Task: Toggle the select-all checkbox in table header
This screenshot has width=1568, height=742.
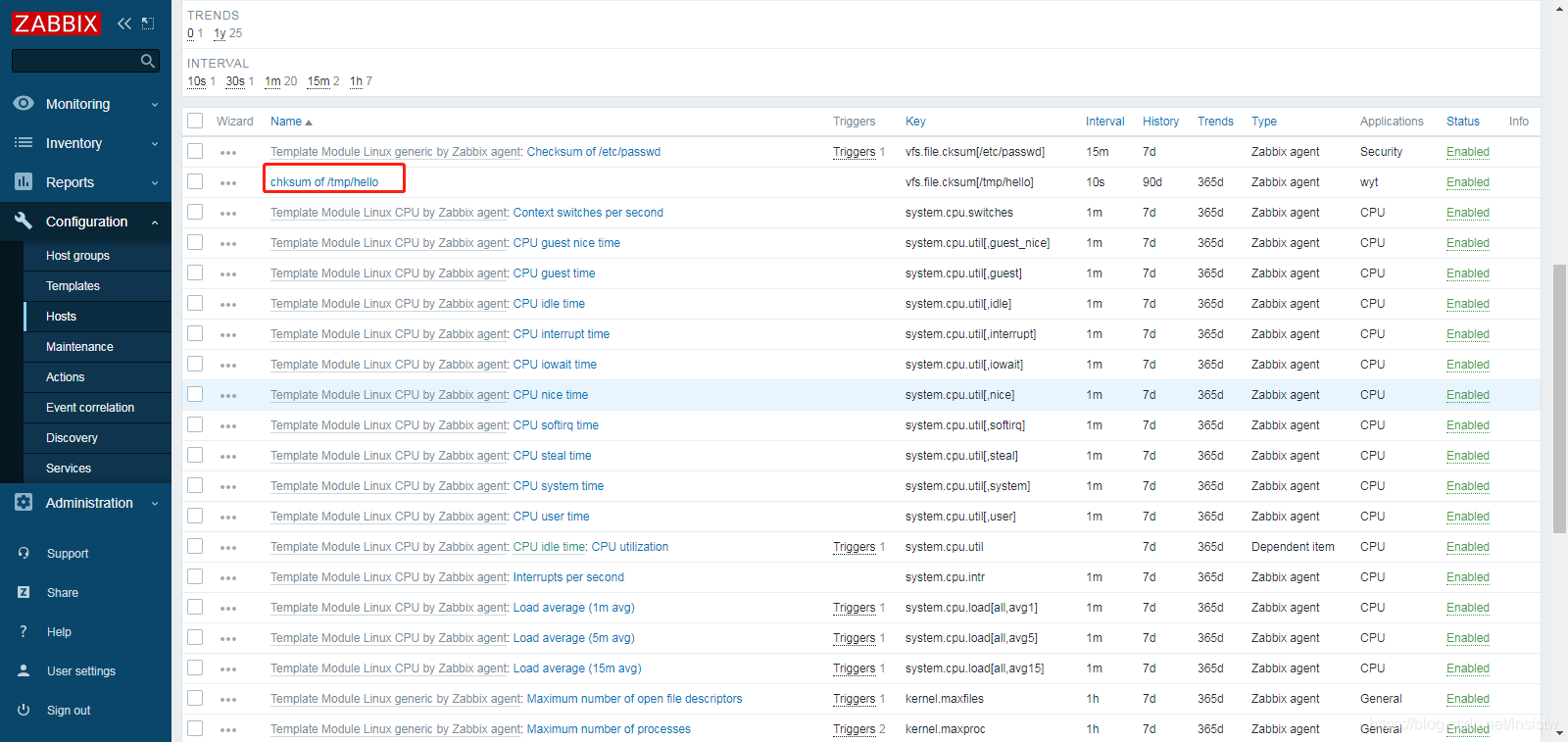Action: 195,121
